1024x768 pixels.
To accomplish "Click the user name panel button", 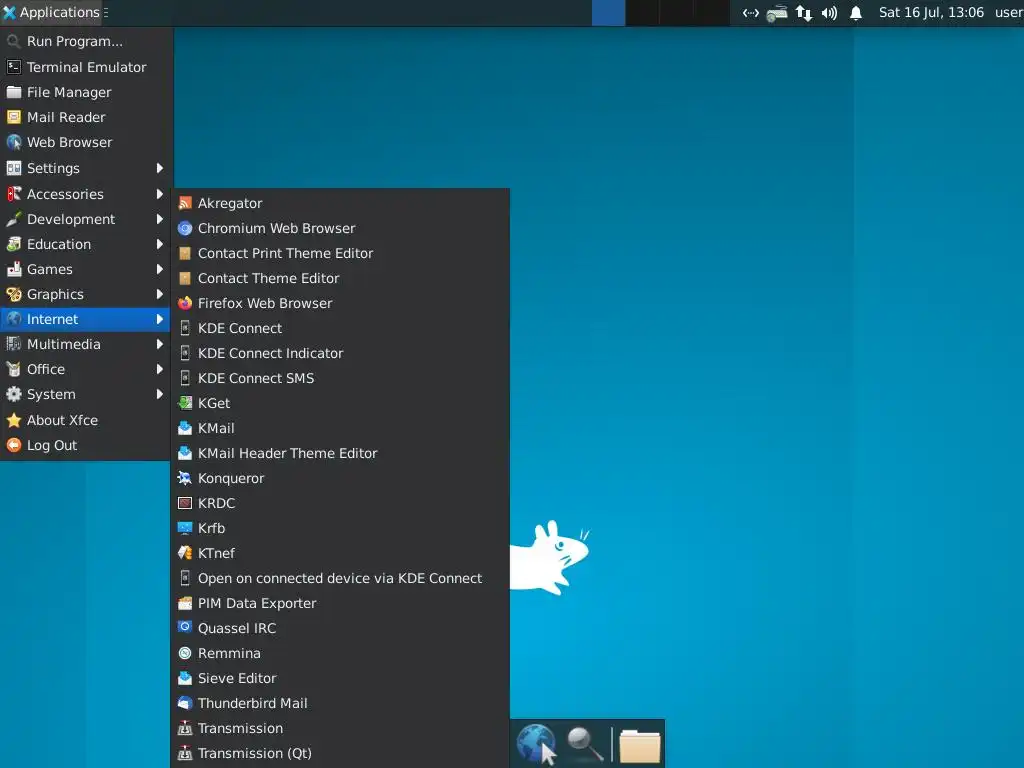I will [1008, 12].
